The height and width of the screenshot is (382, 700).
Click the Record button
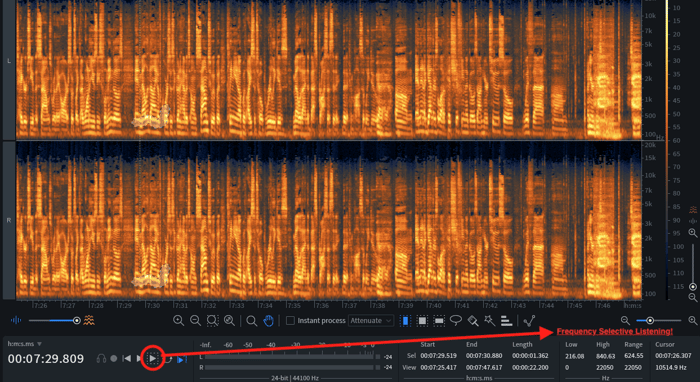click(x=114, y=358)
